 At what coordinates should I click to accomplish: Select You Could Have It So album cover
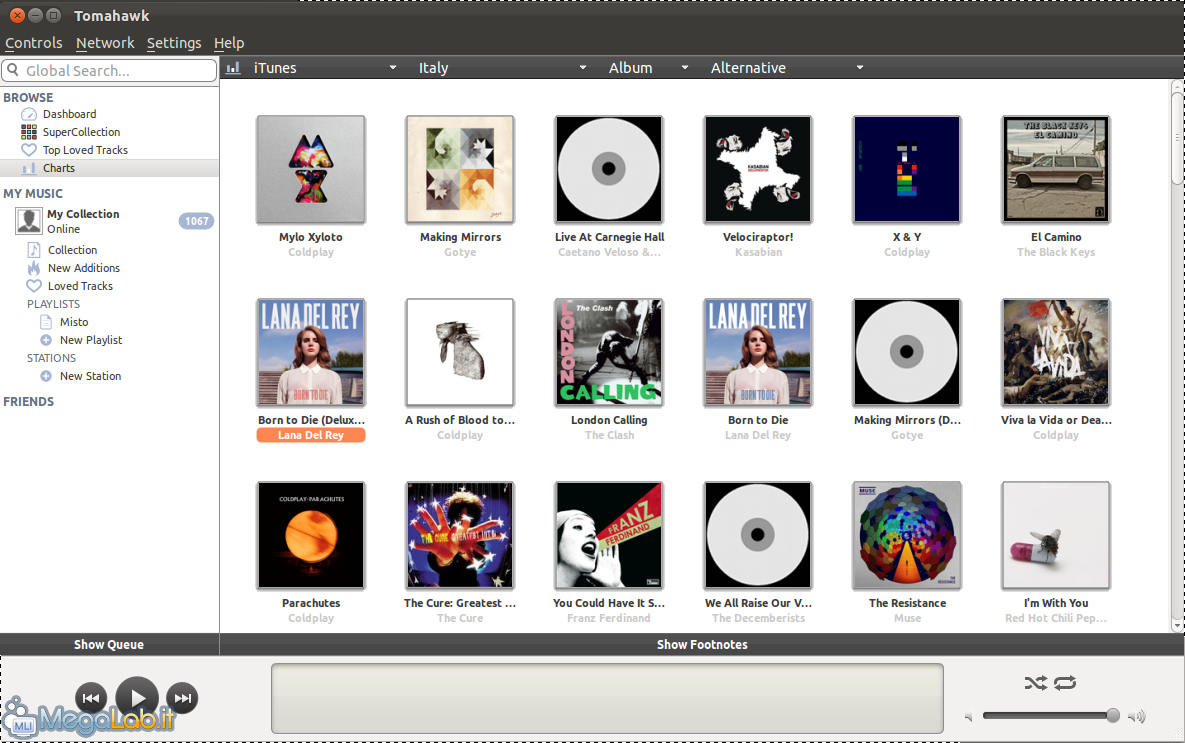tap(608, 535)
